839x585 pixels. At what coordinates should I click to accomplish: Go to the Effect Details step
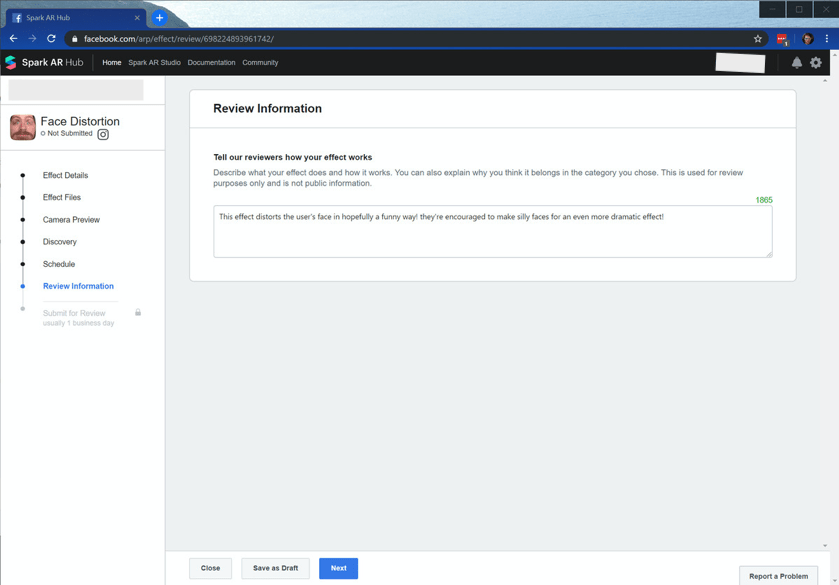tap(65, 175)
